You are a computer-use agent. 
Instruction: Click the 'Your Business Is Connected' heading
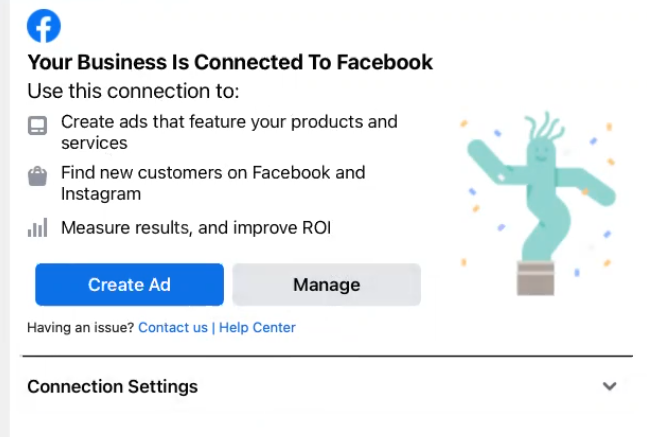coord(230,62)
